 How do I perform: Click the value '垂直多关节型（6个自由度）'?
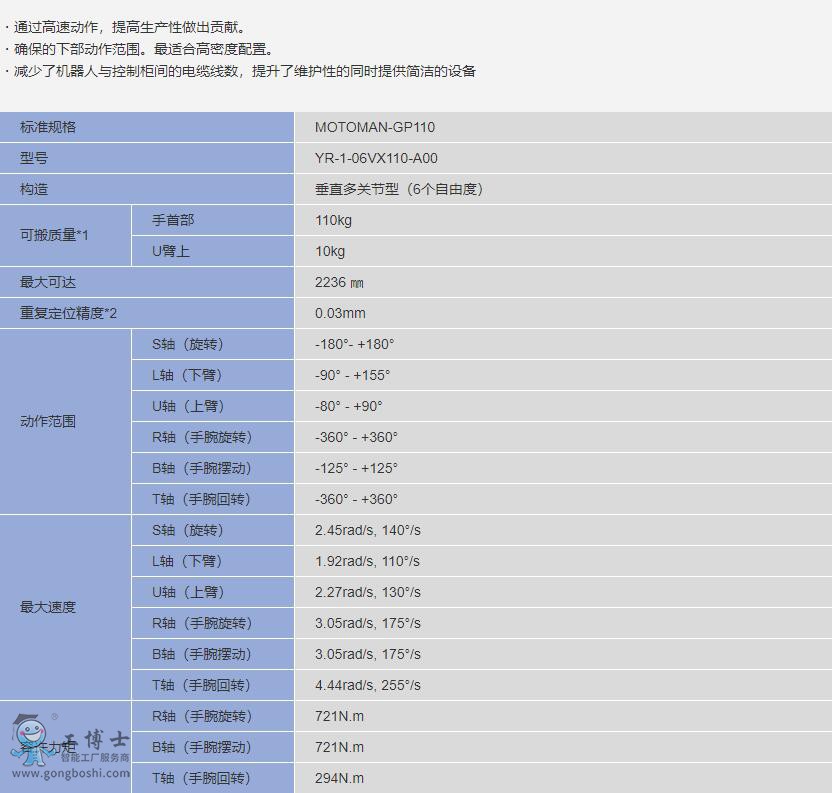tap(399, 189)
